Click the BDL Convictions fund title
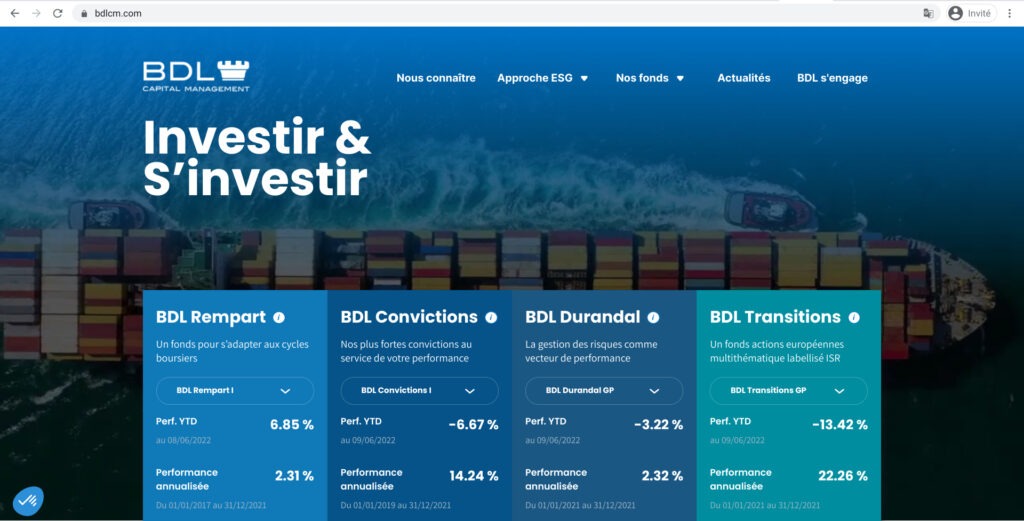Image resolution: width=1024 pixels, height=521 pixels. click(x=409, y=317)
